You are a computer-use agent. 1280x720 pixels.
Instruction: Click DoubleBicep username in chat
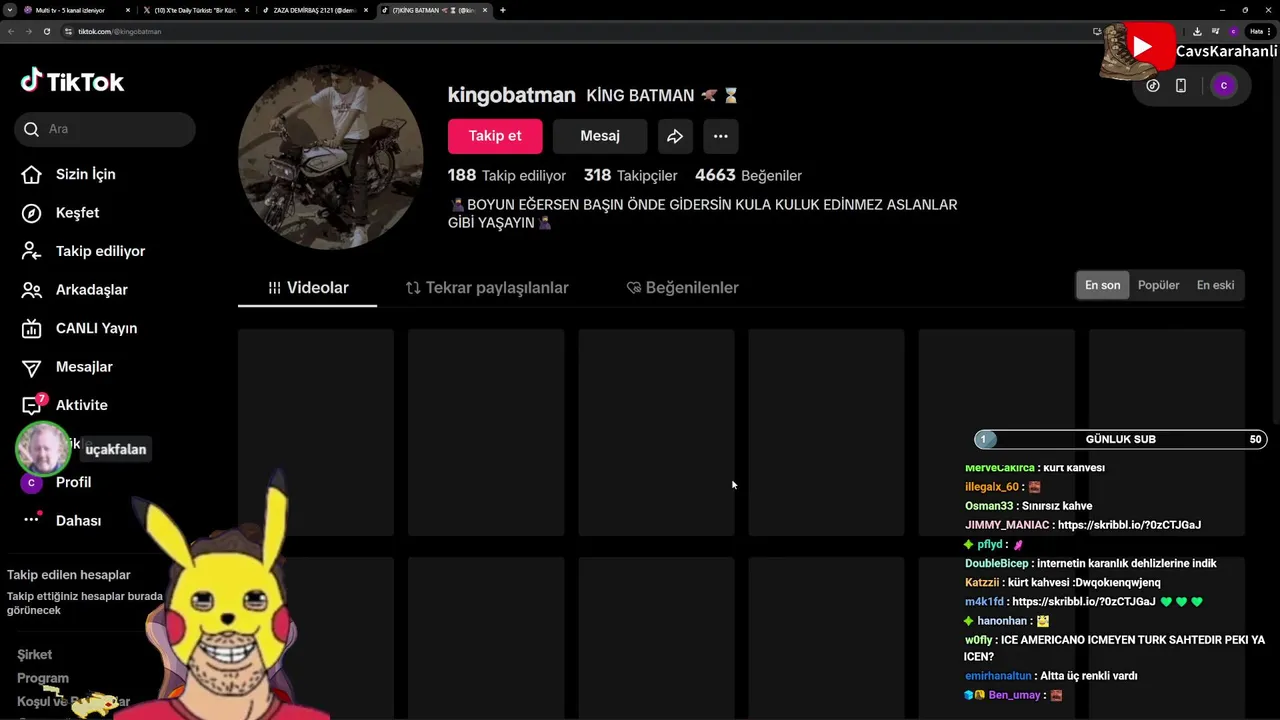click(x=997, y=564)
